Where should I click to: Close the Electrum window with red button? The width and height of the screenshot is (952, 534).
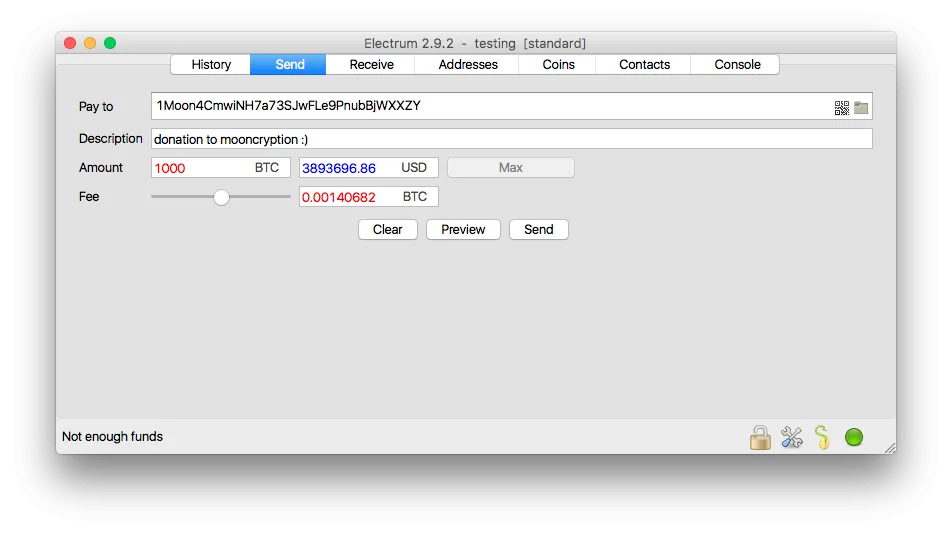pyautogui.click(x=70, y=43)
